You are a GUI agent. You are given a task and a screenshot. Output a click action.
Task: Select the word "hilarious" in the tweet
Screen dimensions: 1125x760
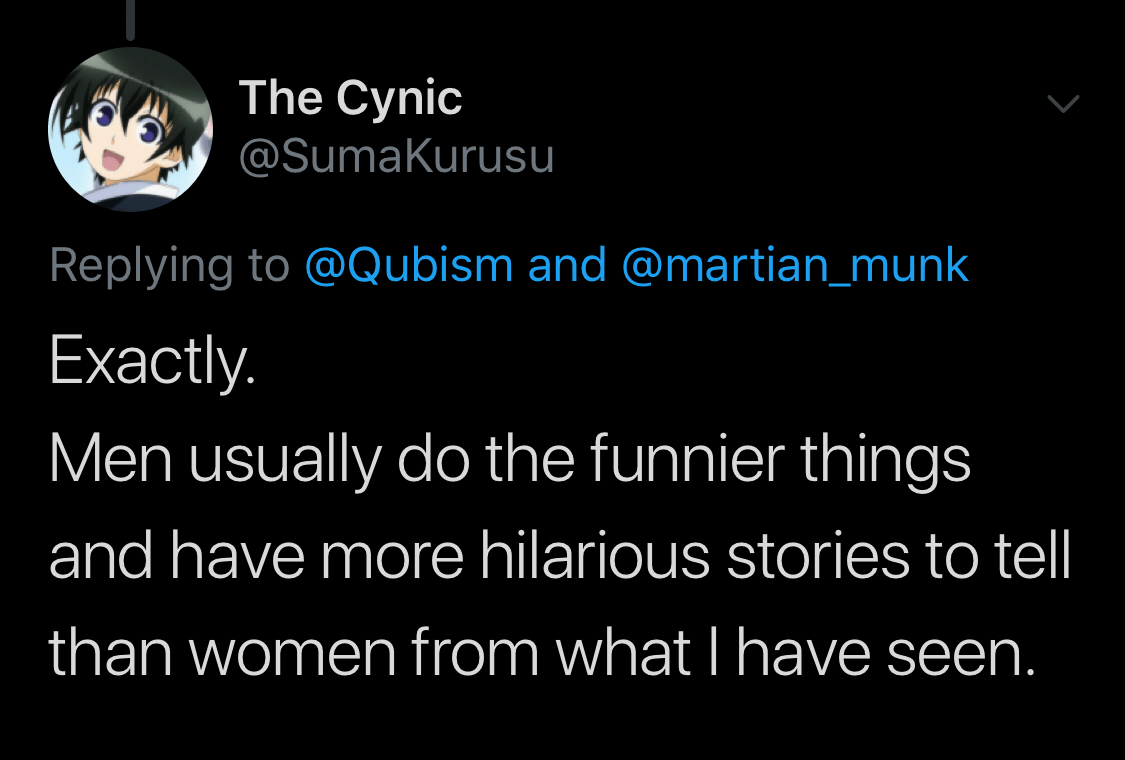[x=595, y=555]
